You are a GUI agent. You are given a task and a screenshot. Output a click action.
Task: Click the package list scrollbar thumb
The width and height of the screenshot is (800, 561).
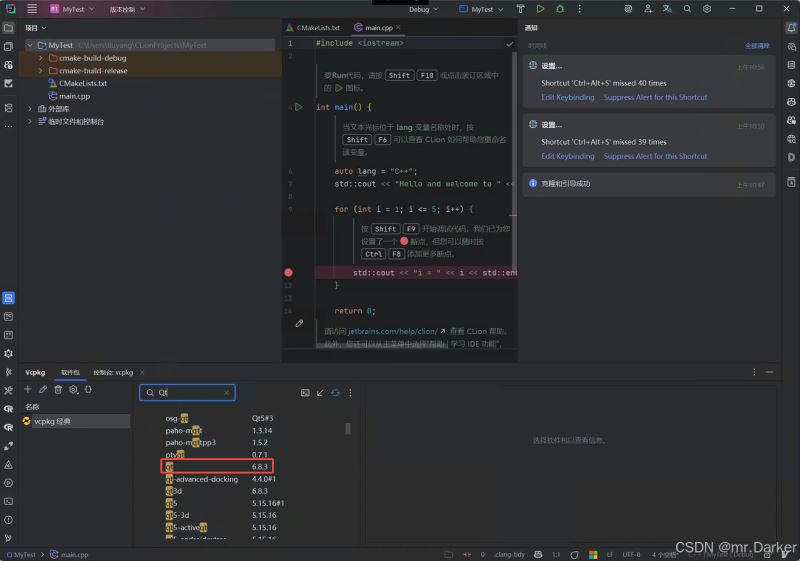pyautogui.click(x=348, y=428)
